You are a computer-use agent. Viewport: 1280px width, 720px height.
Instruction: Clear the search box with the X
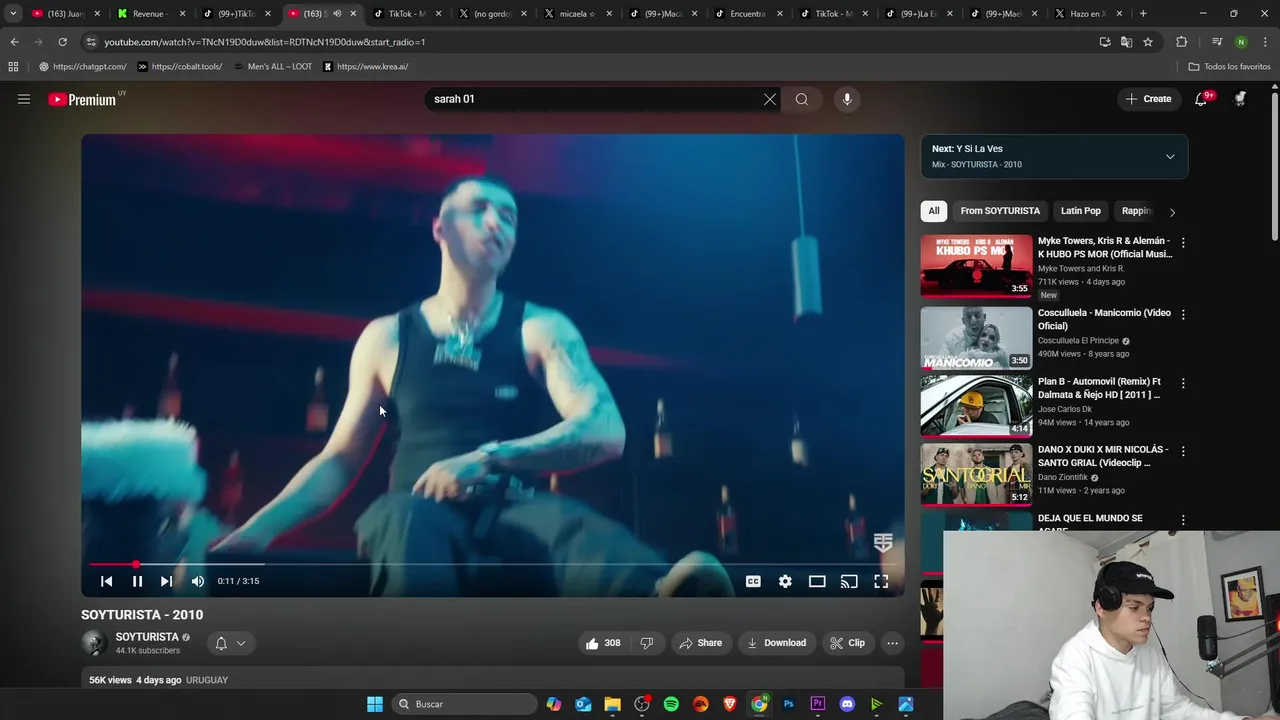coord(770,99)
